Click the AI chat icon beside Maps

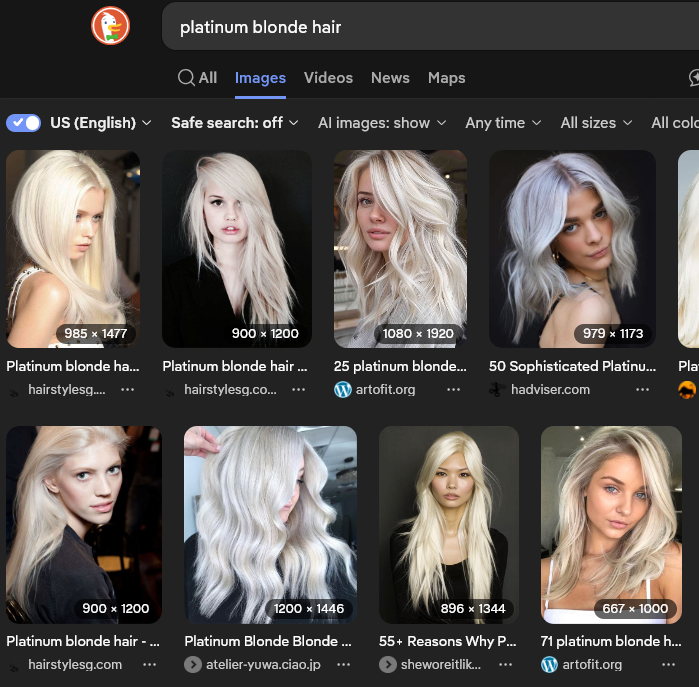click(694, 78)
